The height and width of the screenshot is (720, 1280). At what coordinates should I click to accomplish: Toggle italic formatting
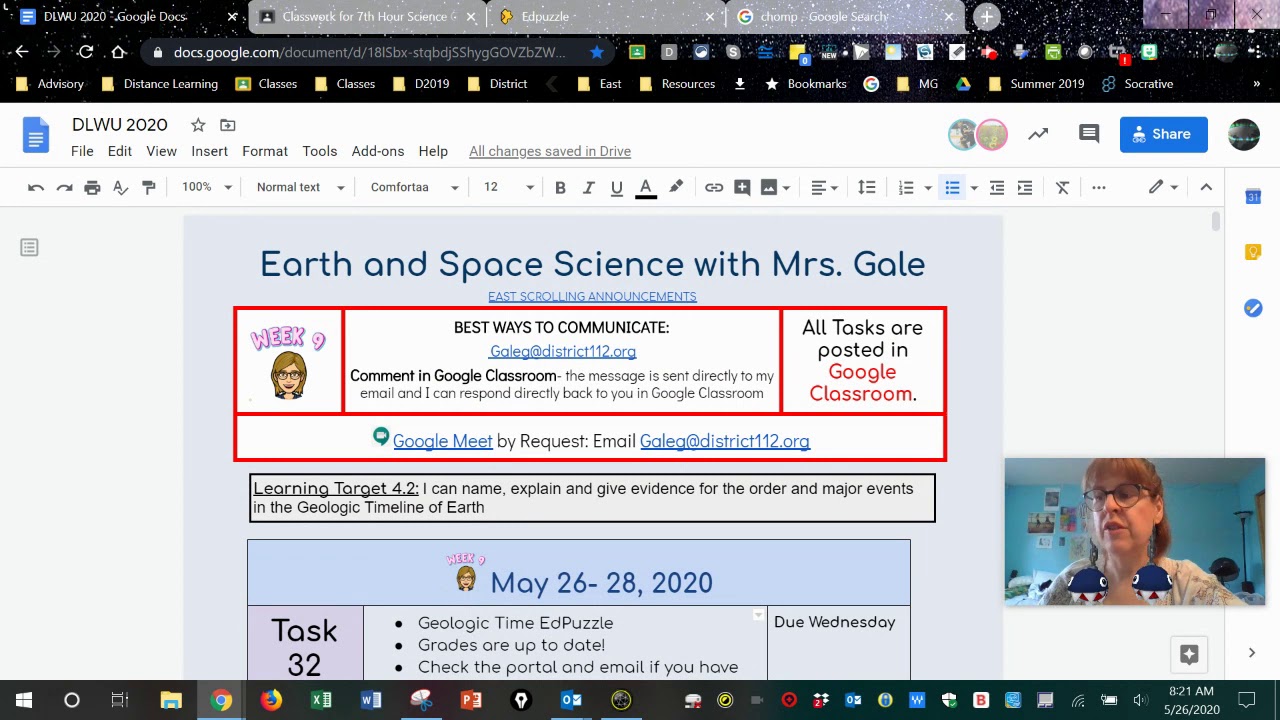[588, 187]
